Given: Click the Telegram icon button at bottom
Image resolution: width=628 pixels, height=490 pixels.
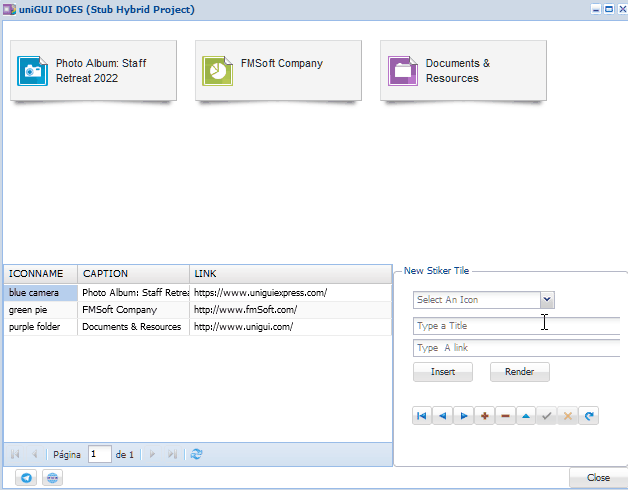Looking at the screenshot, I should tap(26, 478).
